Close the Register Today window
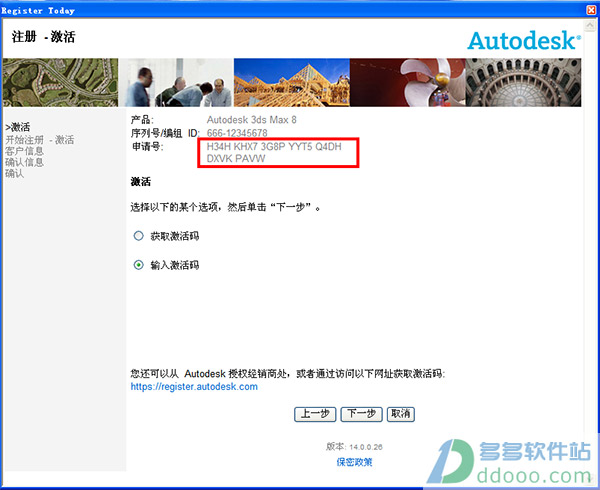Screen dimensions: 600x490 coord(592,10)
